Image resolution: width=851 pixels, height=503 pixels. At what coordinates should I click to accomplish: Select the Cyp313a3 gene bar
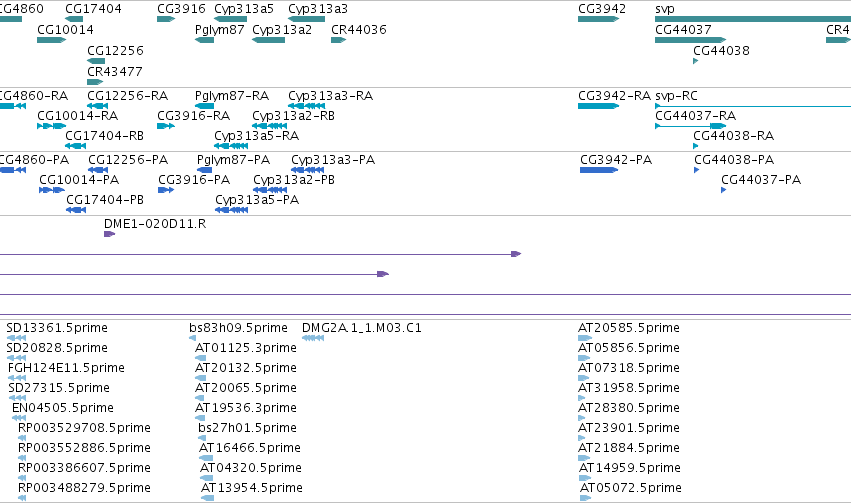(x=307, y=19)
